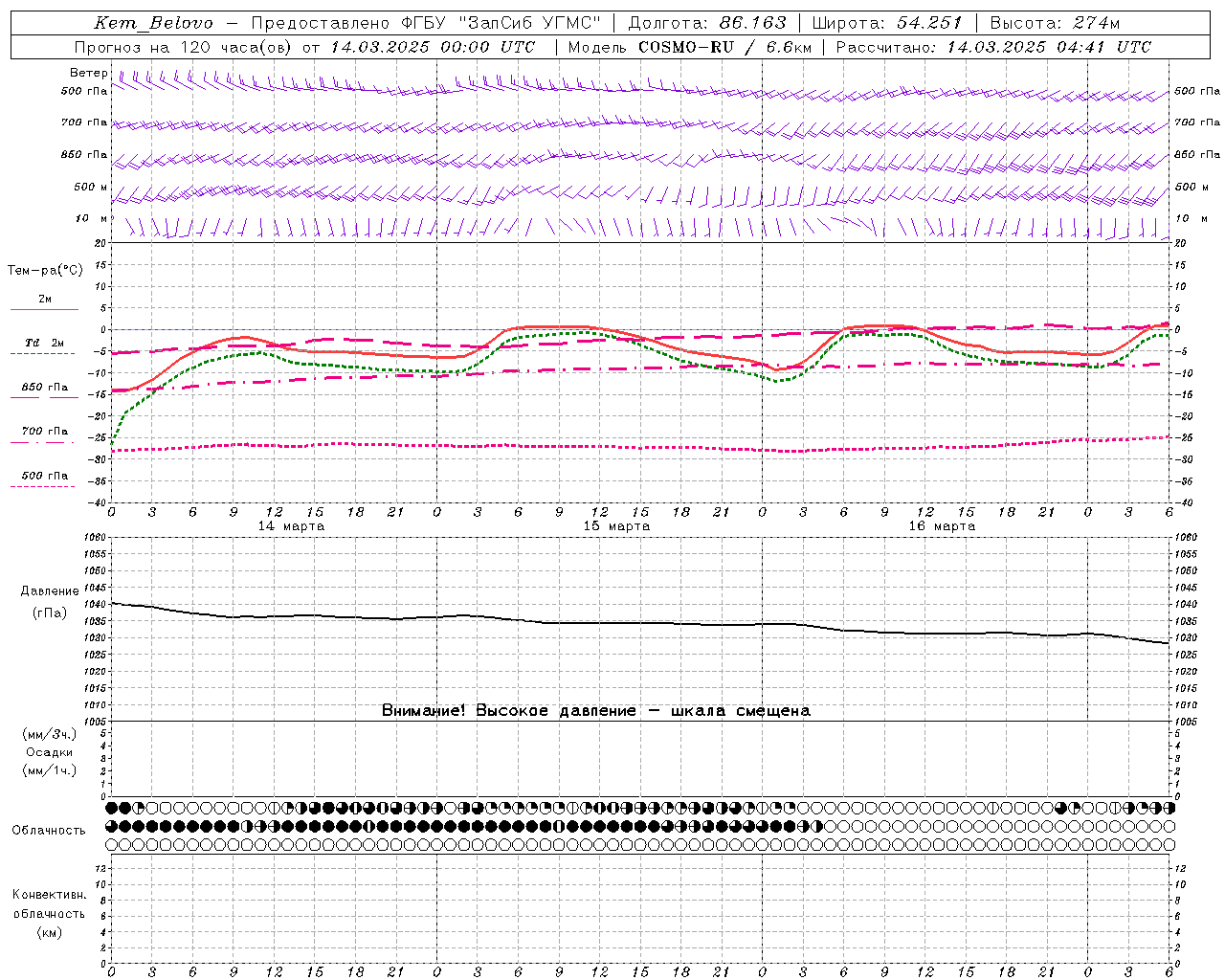Click the "16 марта" date label
The width and height of the screenshot is (1225, 980).
pos(942,526)
